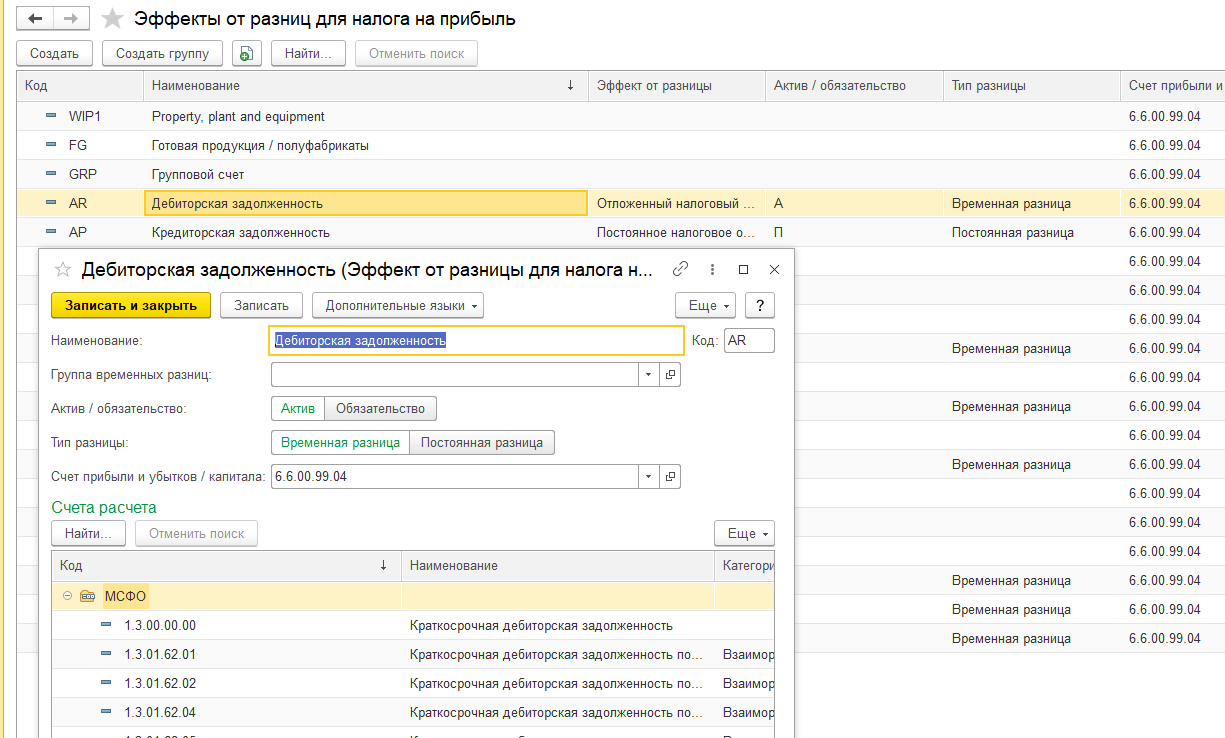This screenshot has width=1225, height=738.
Task: Click the forward navigation arrow
Action: point(70,18)
